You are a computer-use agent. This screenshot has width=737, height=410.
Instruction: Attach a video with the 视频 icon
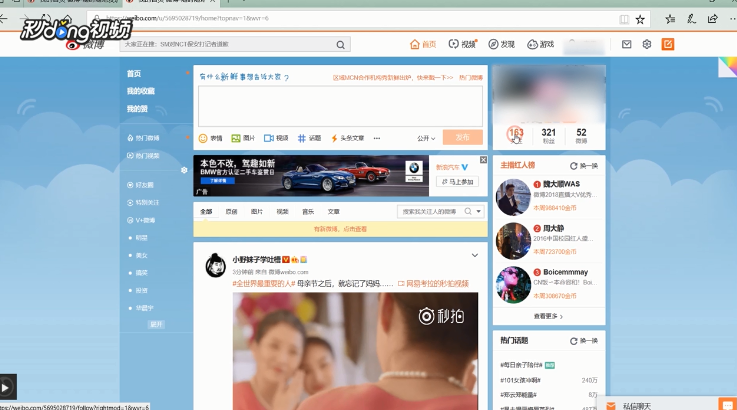[268, 138]
